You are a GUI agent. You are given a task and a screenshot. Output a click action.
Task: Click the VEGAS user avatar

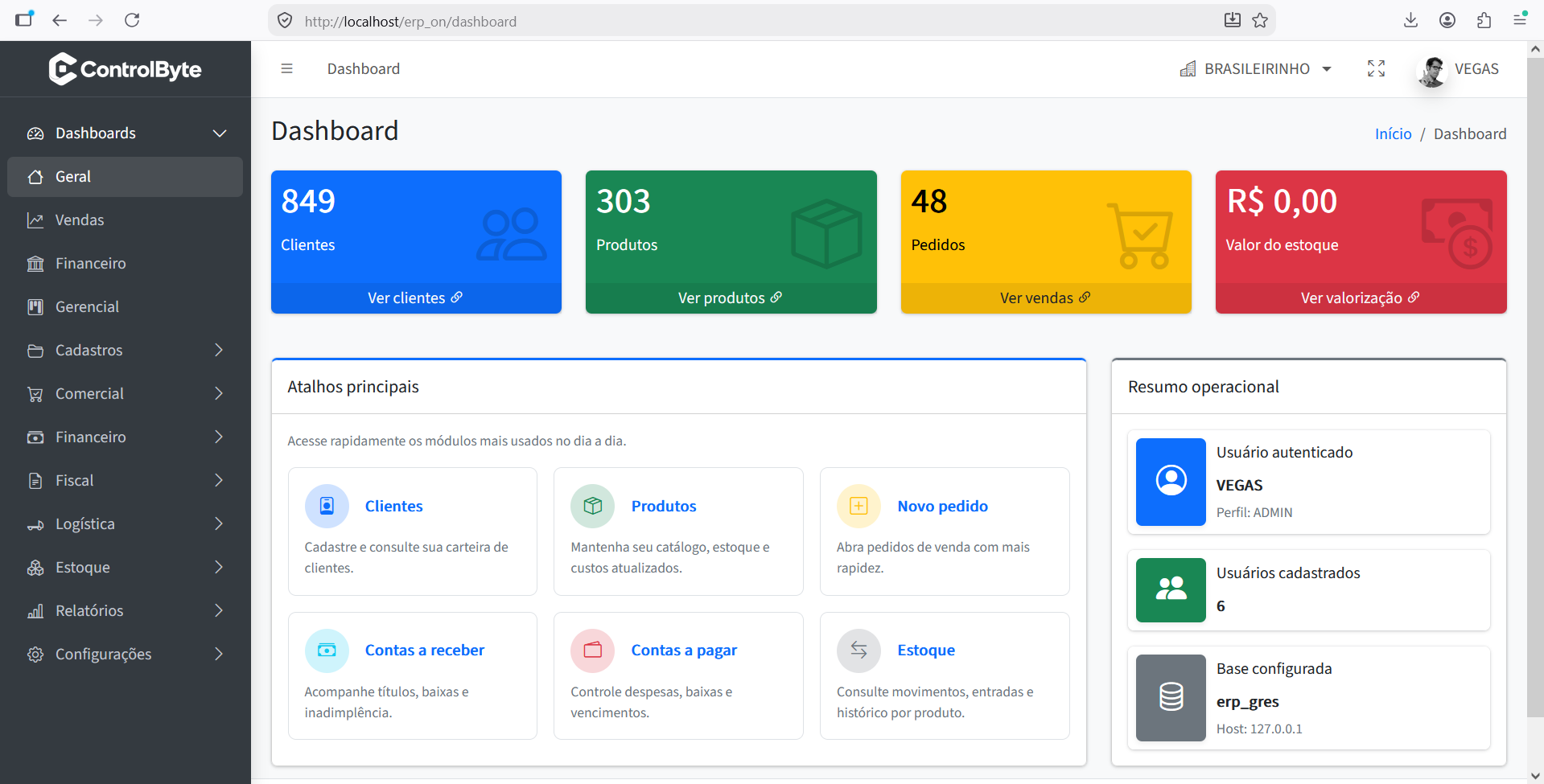point(1431,72)
